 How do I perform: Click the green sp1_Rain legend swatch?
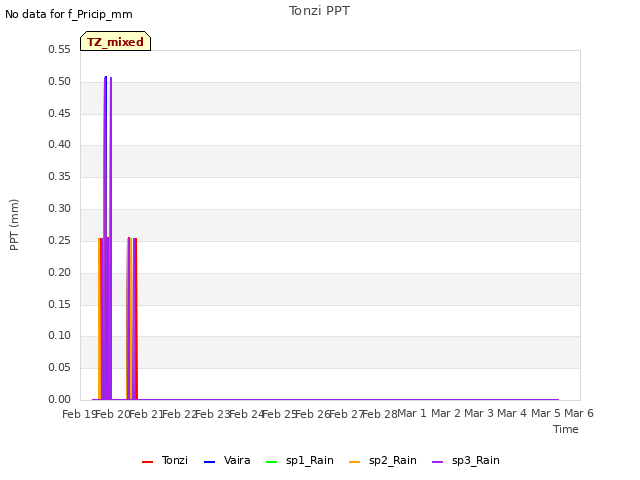271,462
